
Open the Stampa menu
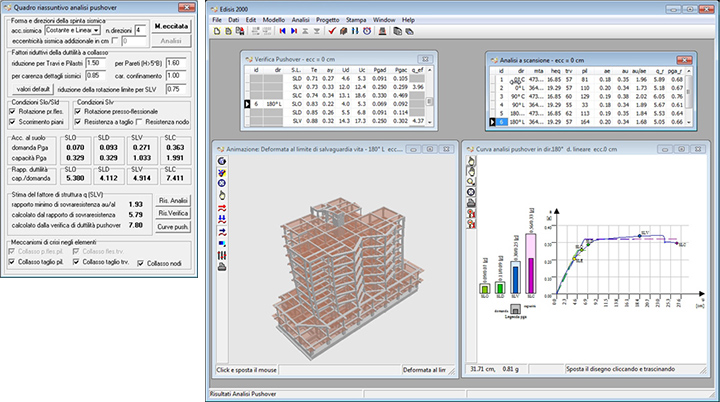coord(356,20)
